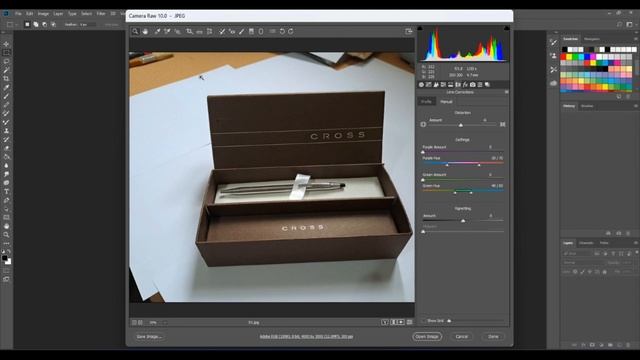The height and width of the screenshot is (360, 640).
Task: Open the Camera Calibration panel icon
Action: point(473,85)
